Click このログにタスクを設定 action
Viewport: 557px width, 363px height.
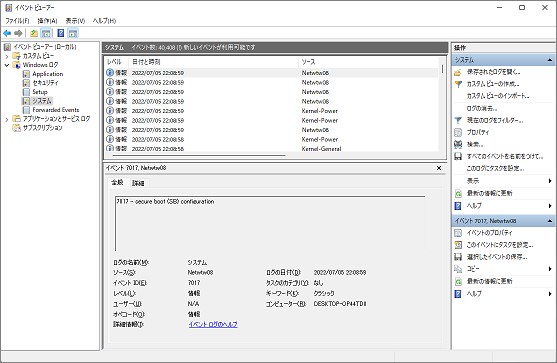[x=495, y=168]
